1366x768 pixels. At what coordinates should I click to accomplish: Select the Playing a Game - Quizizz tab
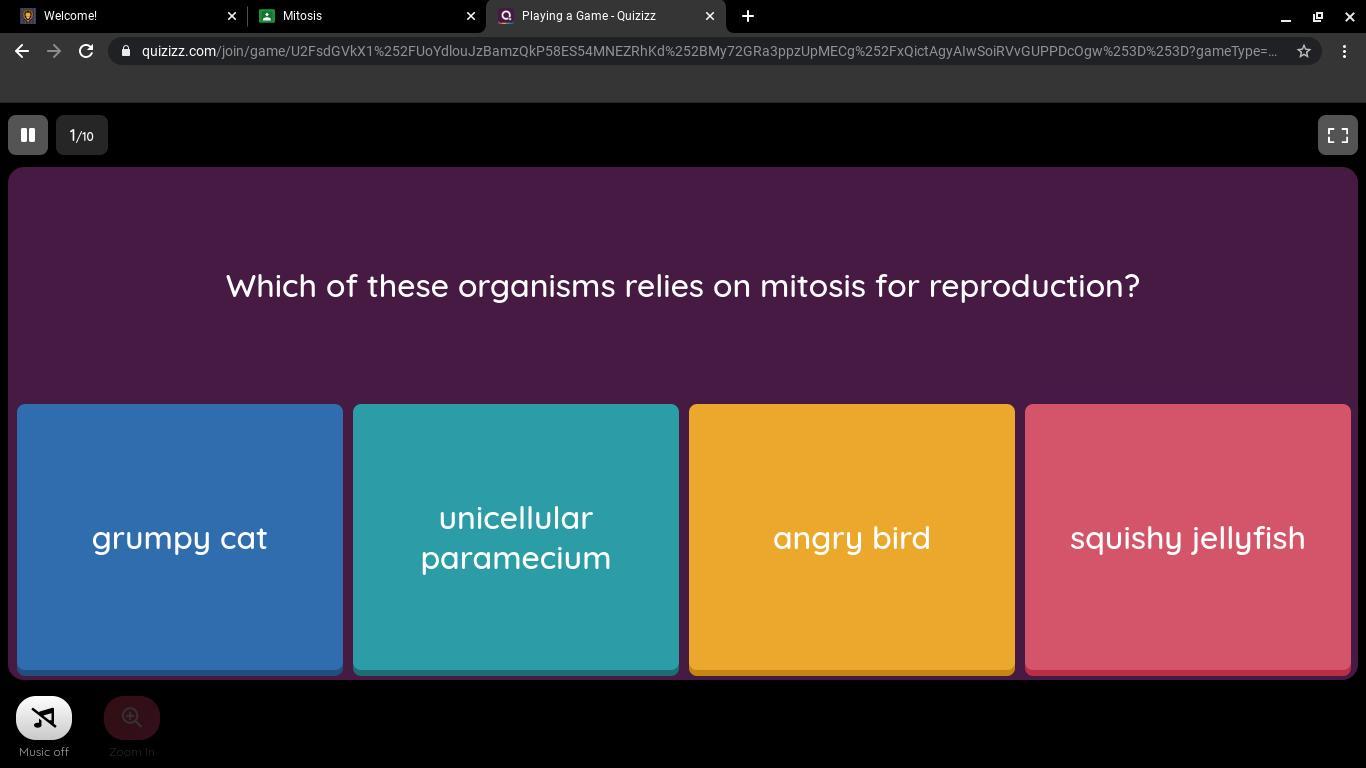(x=605, y=16)
